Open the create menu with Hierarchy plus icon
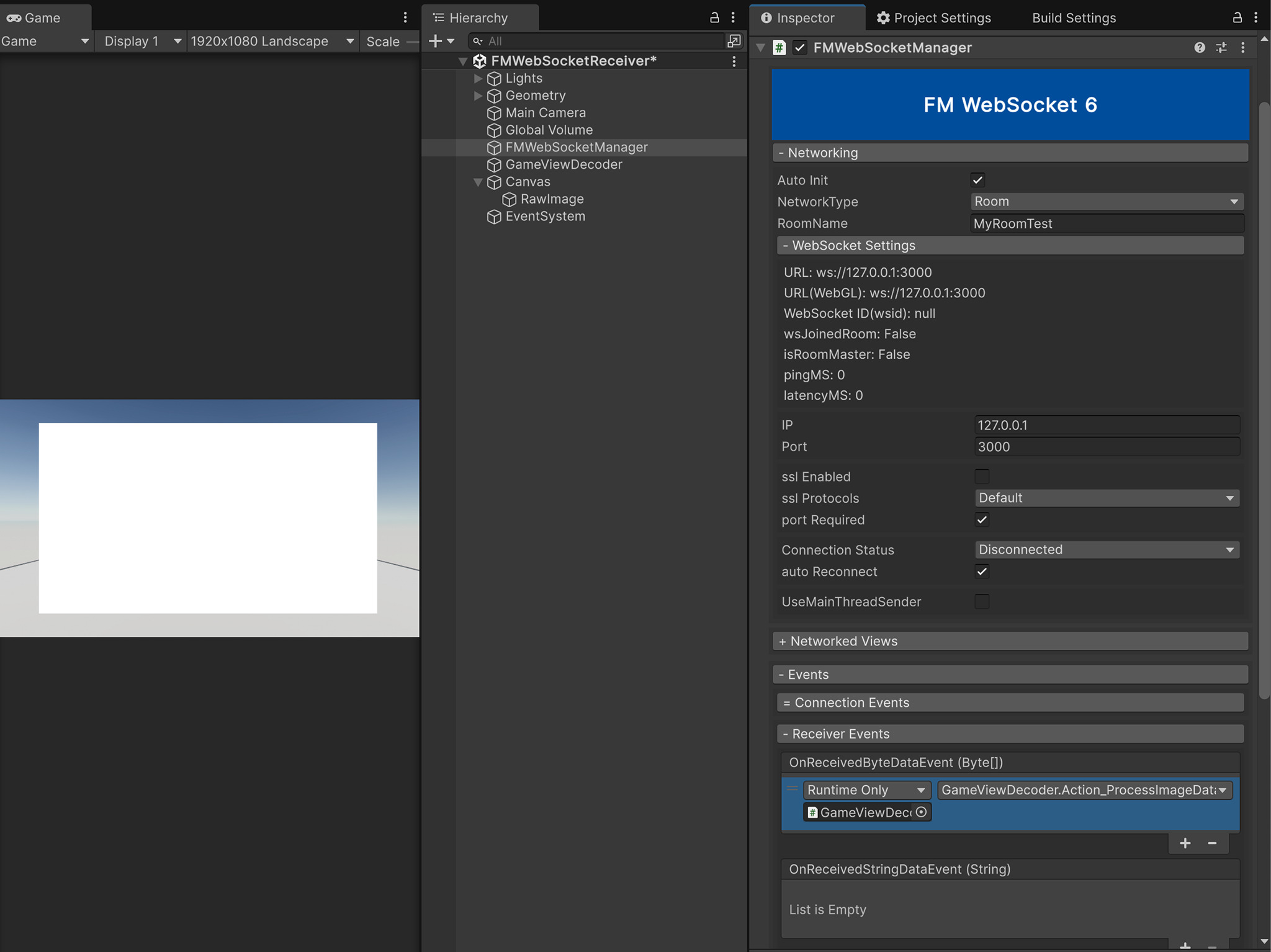Image resolution: width=1271 pixels, height=952 pixels. click(x=436, y=41)
